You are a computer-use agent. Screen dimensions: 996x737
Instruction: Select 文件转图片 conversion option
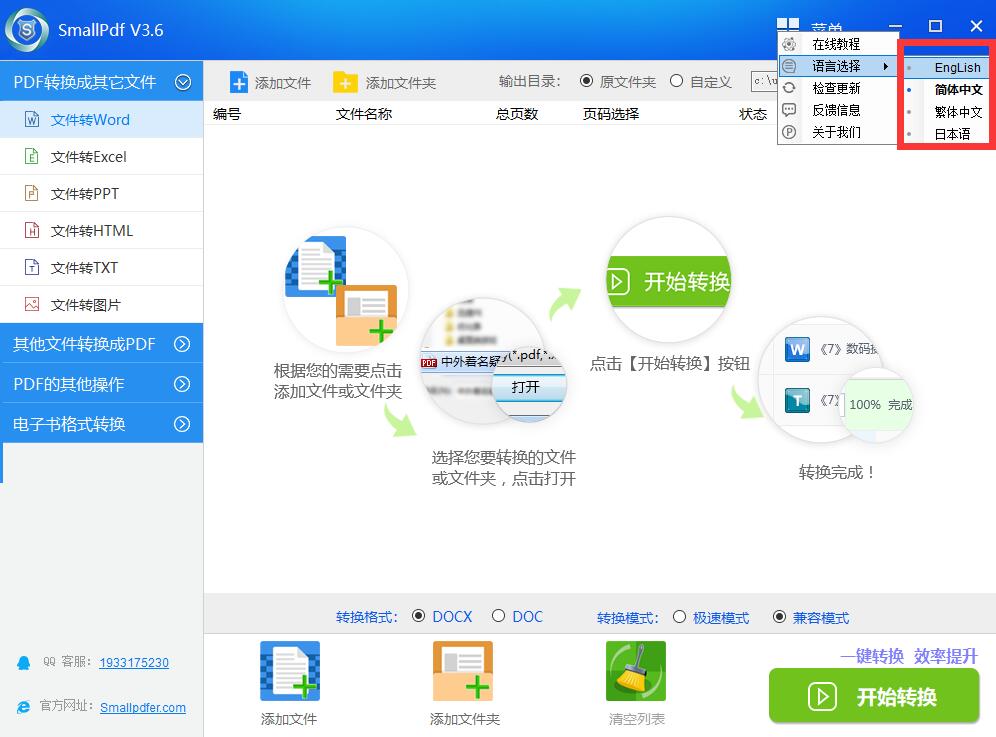[102, 304]
